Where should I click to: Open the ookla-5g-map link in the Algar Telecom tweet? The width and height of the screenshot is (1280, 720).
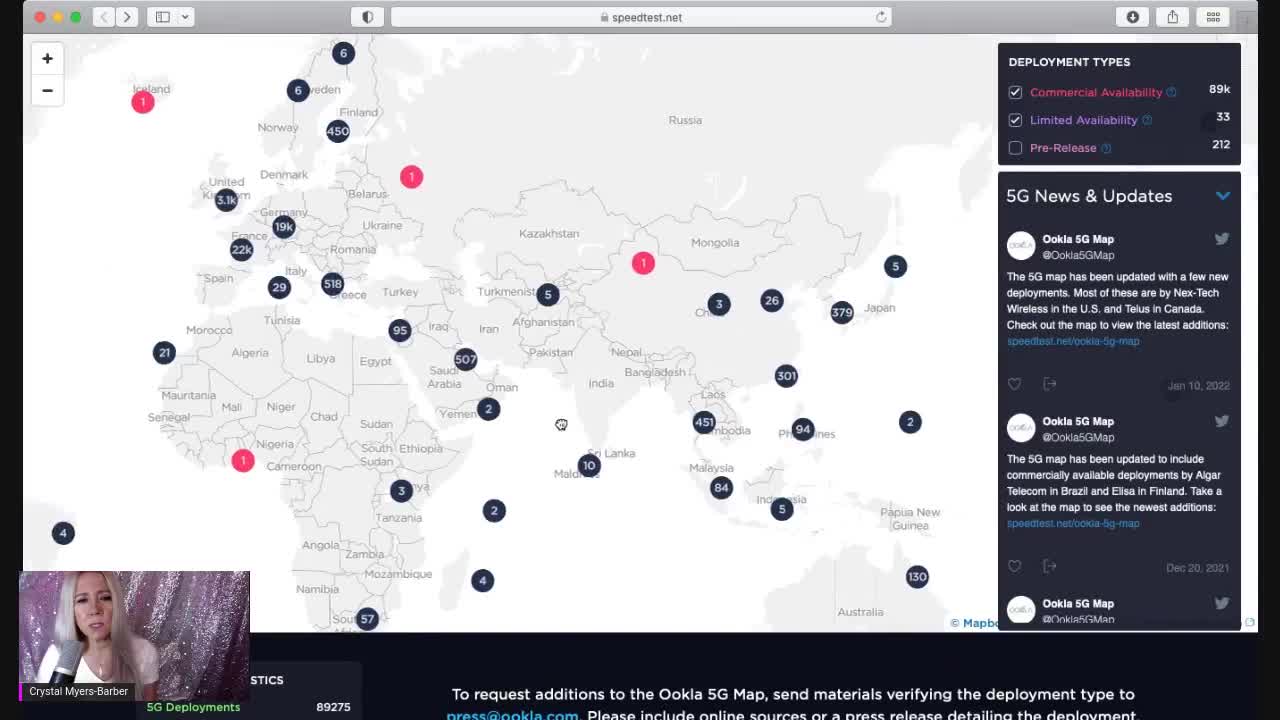(1073, 523)
